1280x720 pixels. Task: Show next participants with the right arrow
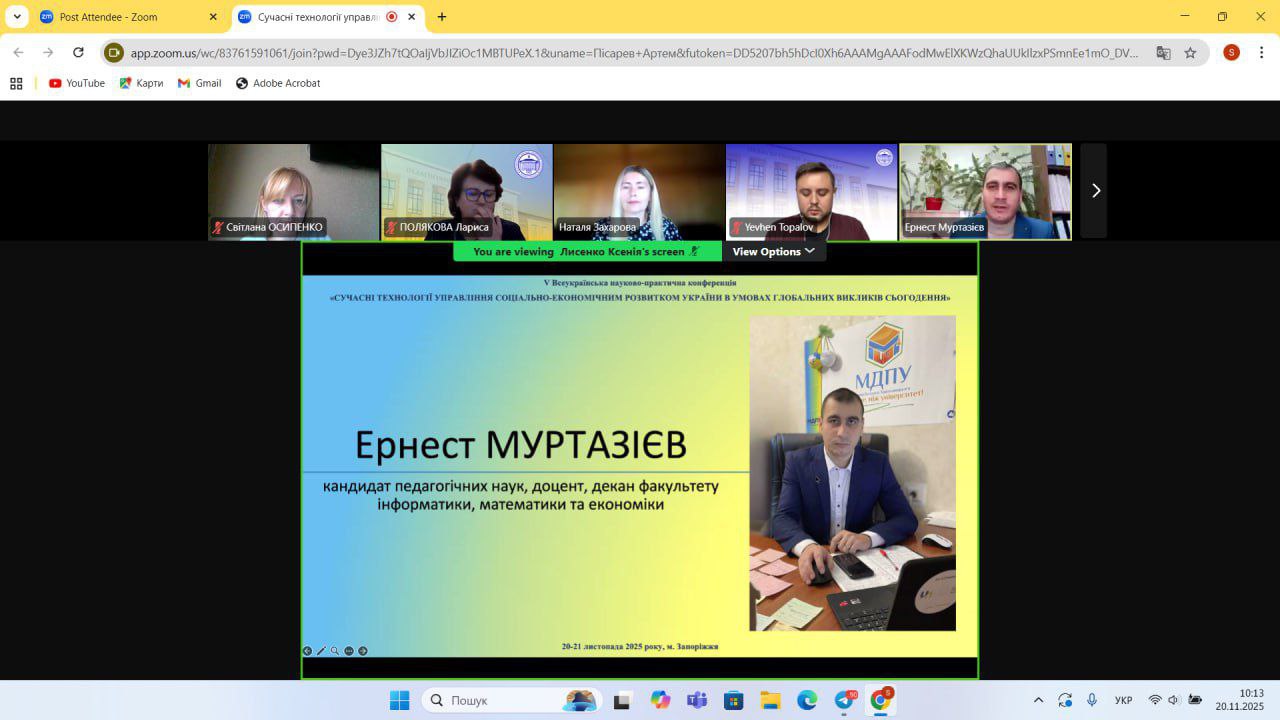pyautogui.click(x=1095, y=190)
